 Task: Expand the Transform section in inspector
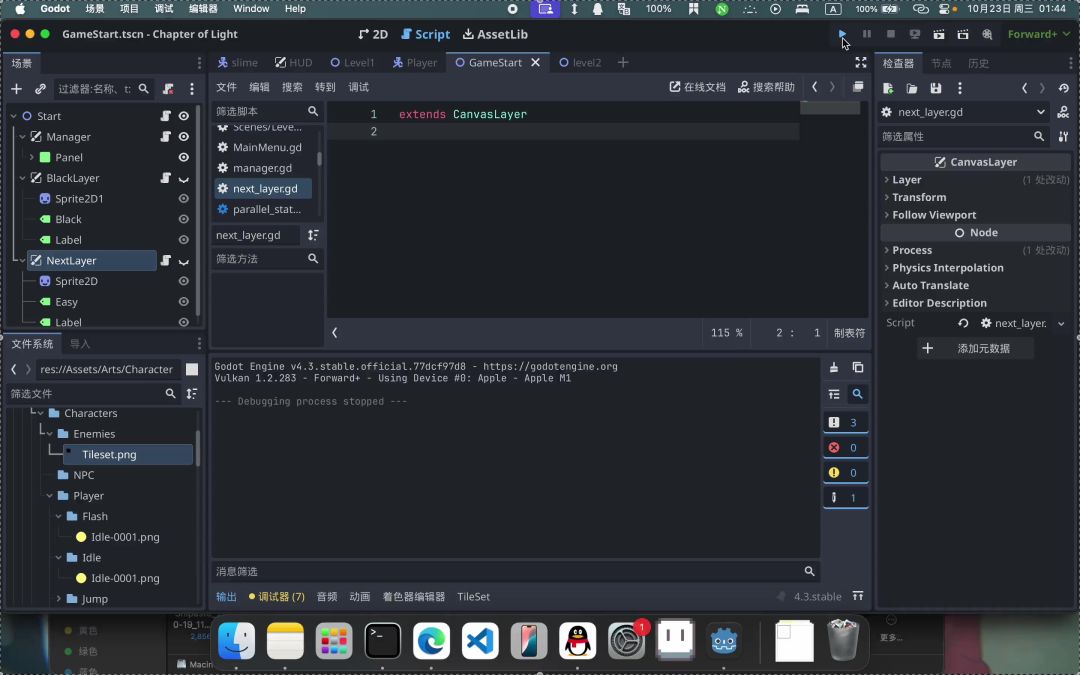[x=919, y=197]
